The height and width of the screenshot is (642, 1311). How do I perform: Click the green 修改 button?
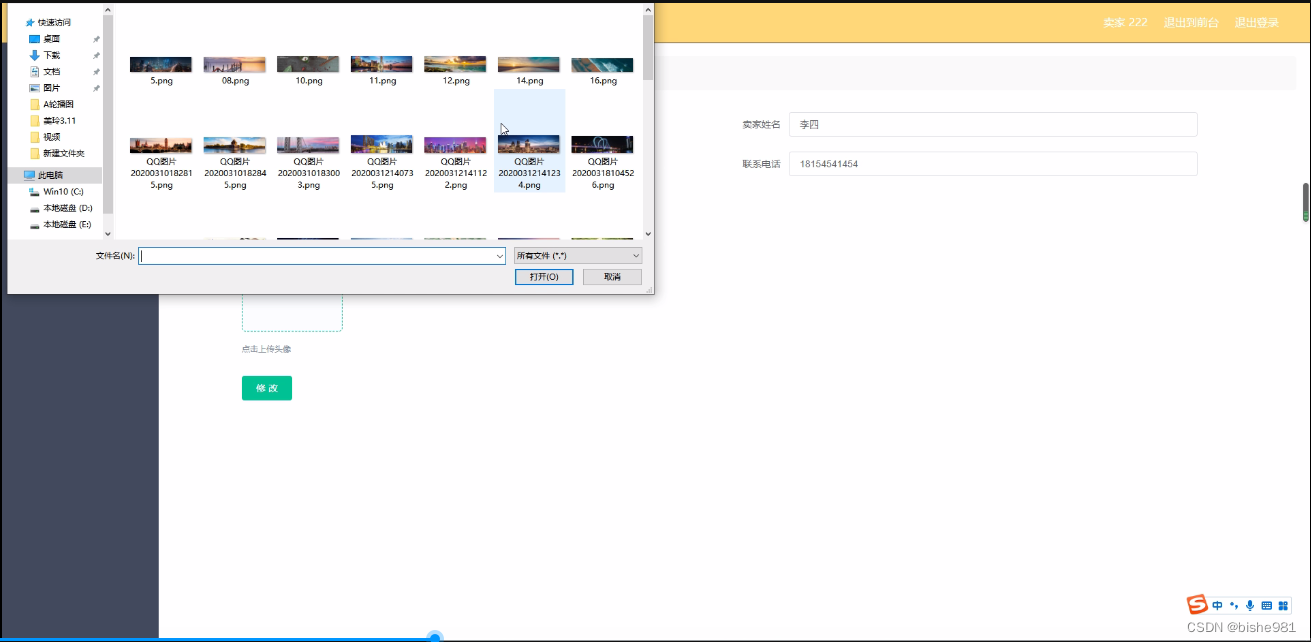(x=266, y=388)
